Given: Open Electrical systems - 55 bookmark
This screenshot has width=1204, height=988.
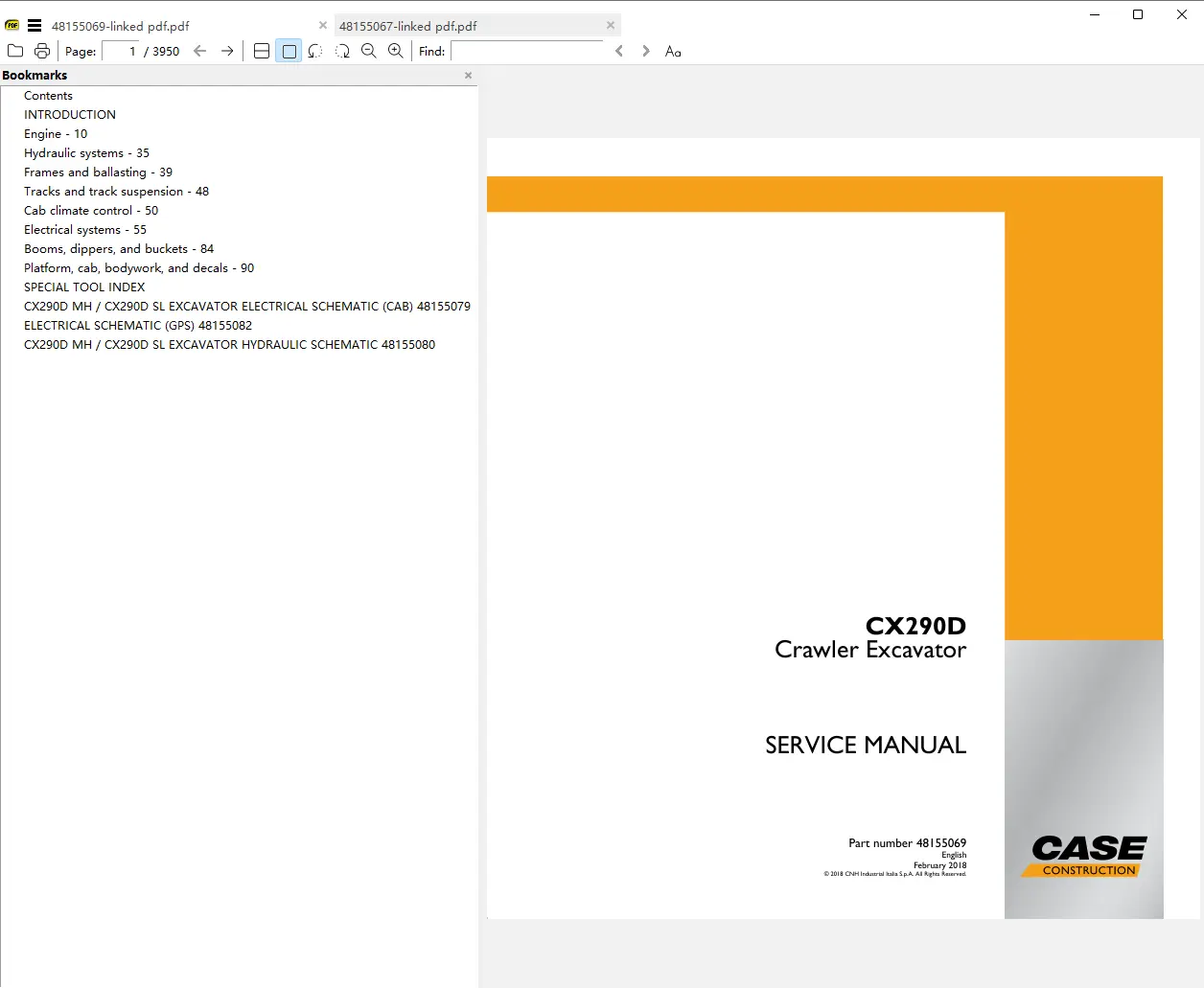Looking at the screenshot, I should pos(85,230).
